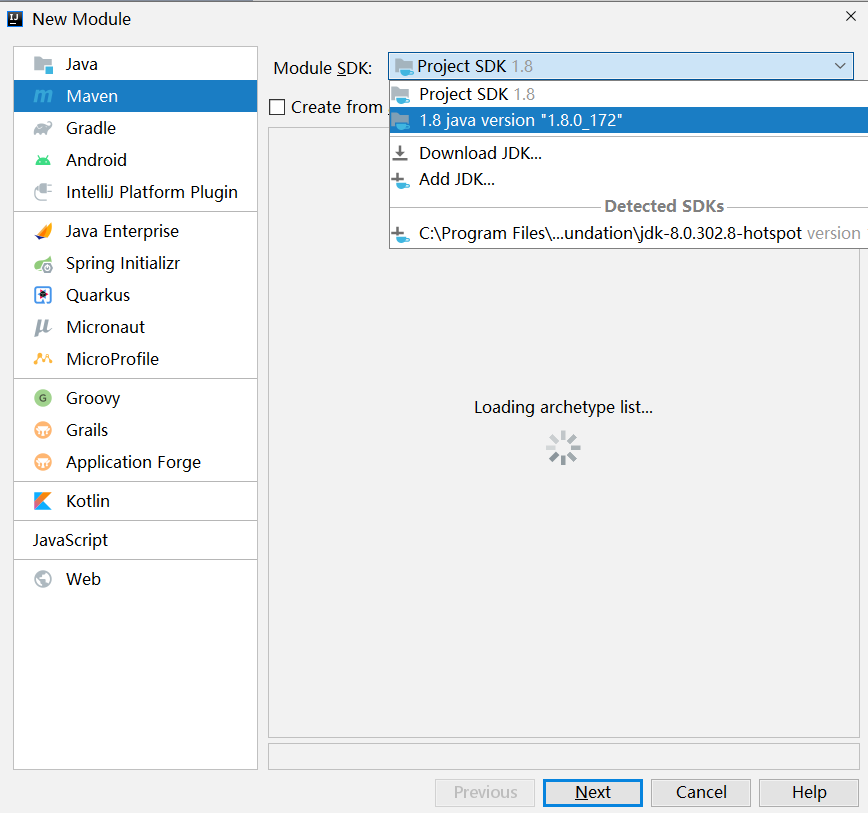
Task: Select Gradle module type
Action: pos(136,128)
